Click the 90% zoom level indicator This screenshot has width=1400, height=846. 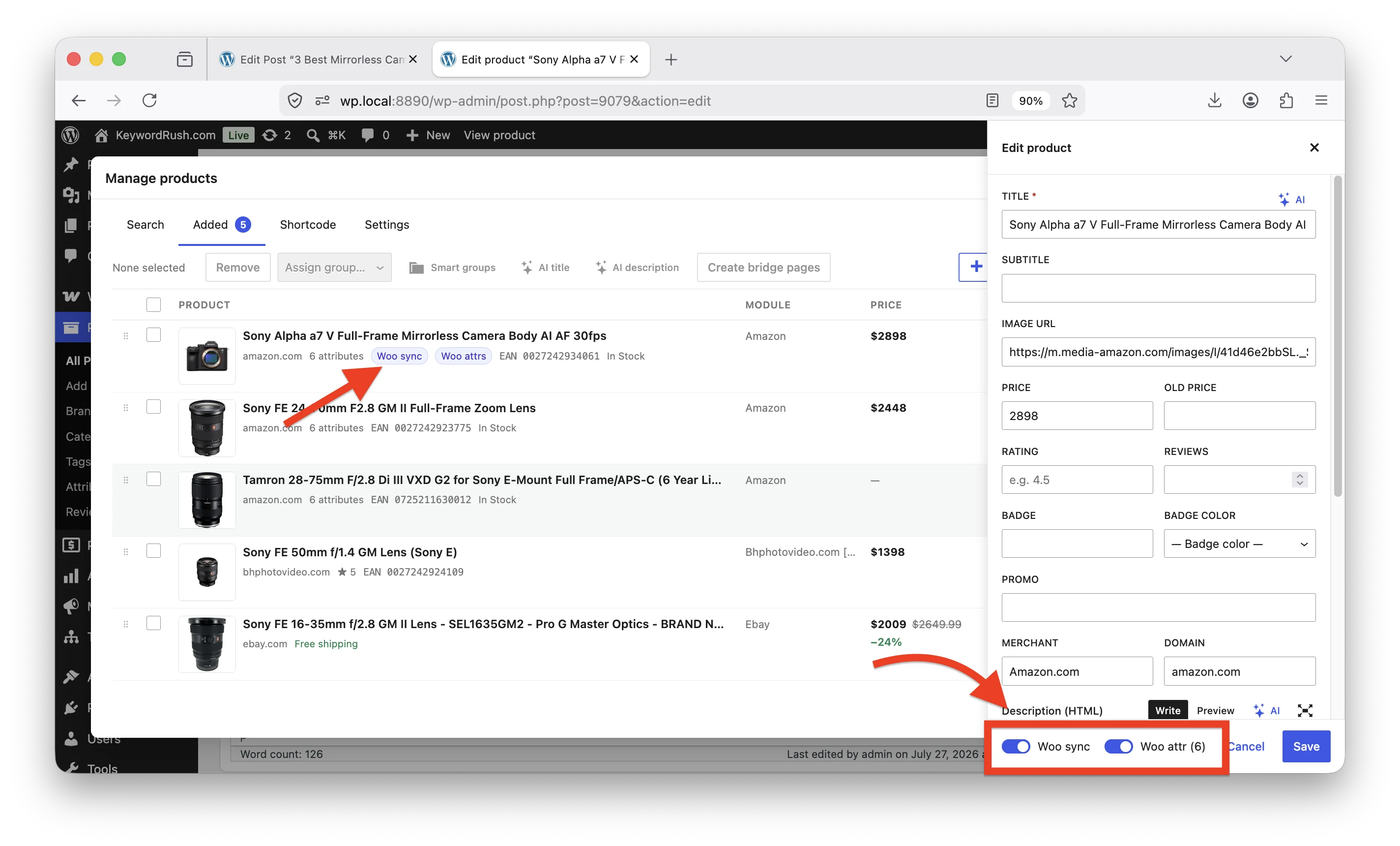click(1030, 101)
